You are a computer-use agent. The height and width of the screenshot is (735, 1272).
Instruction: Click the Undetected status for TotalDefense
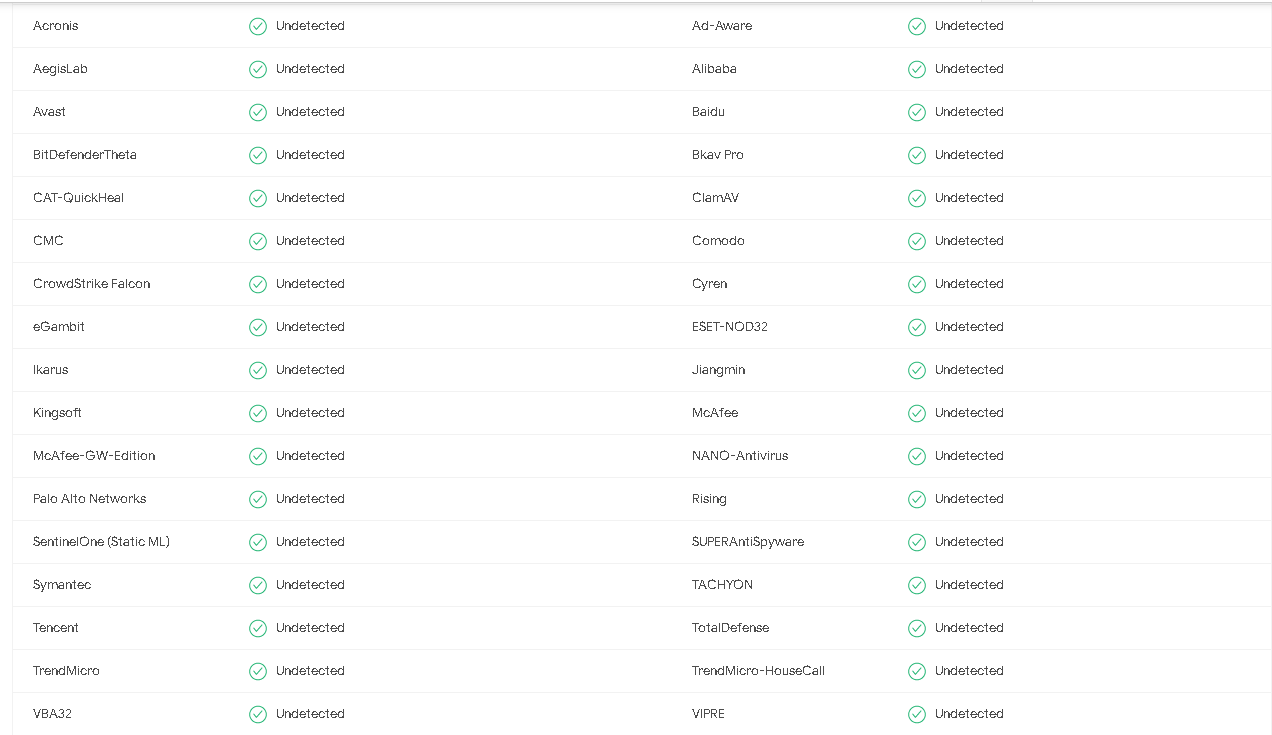pyautogui.click(x=969, y=628)
